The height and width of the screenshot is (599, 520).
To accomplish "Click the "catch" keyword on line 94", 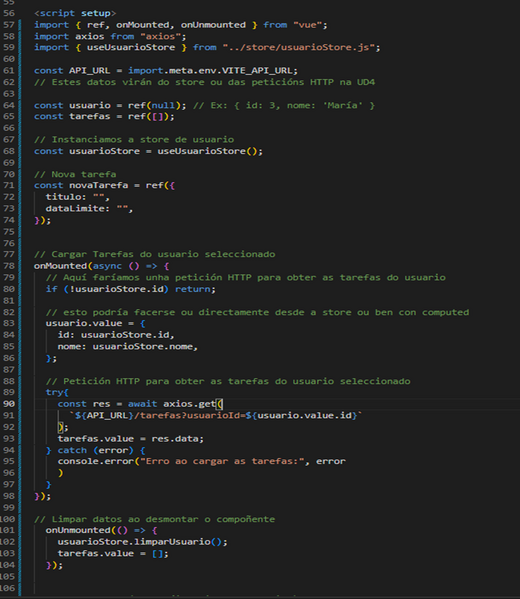I will [72, 450].
